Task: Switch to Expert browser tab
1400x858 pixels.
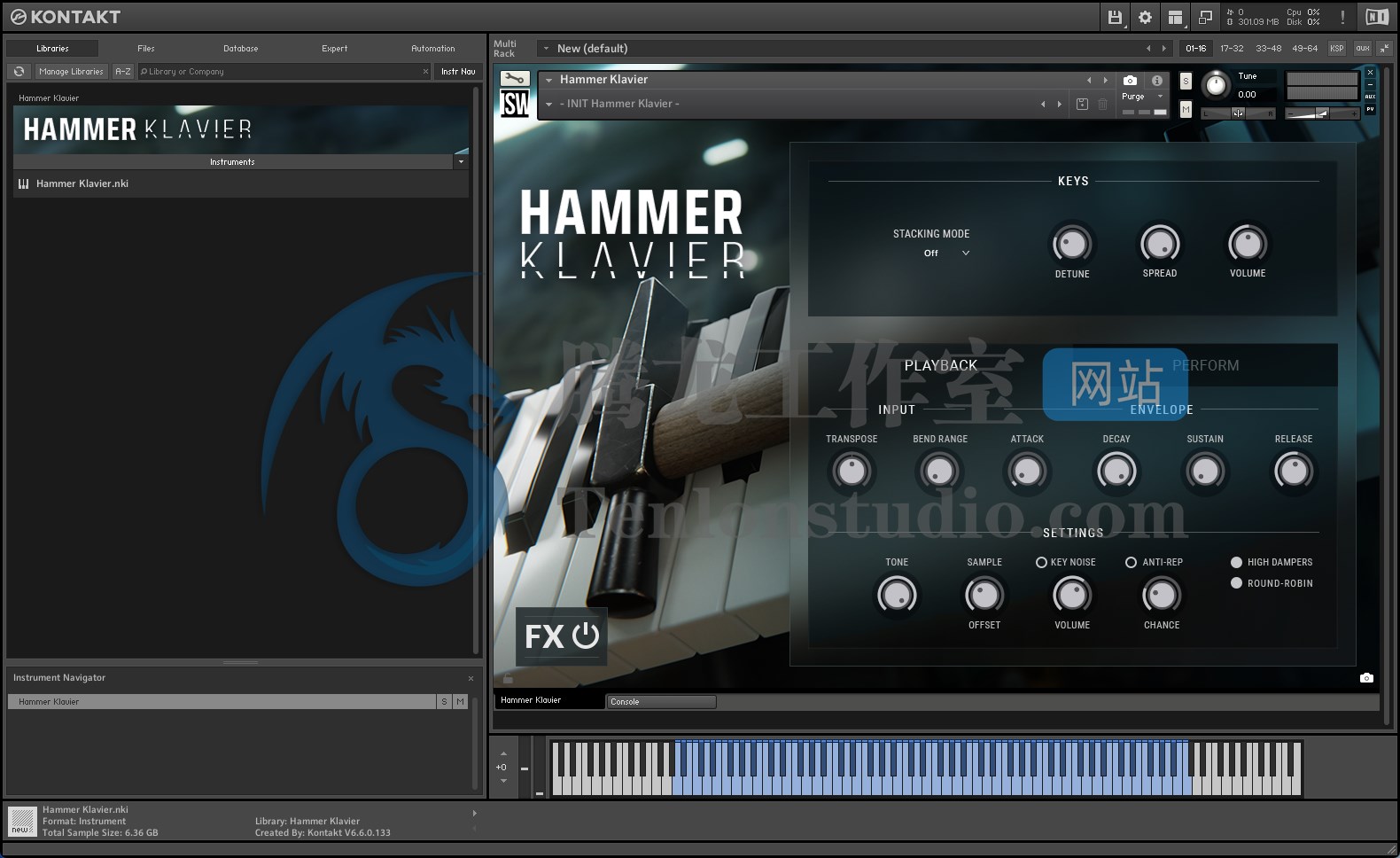Action: tap(335, 49)
